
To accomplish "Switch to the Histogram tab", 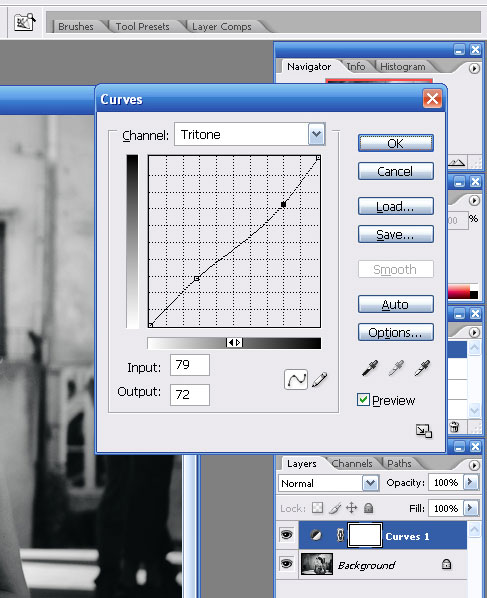I will 402,67.
